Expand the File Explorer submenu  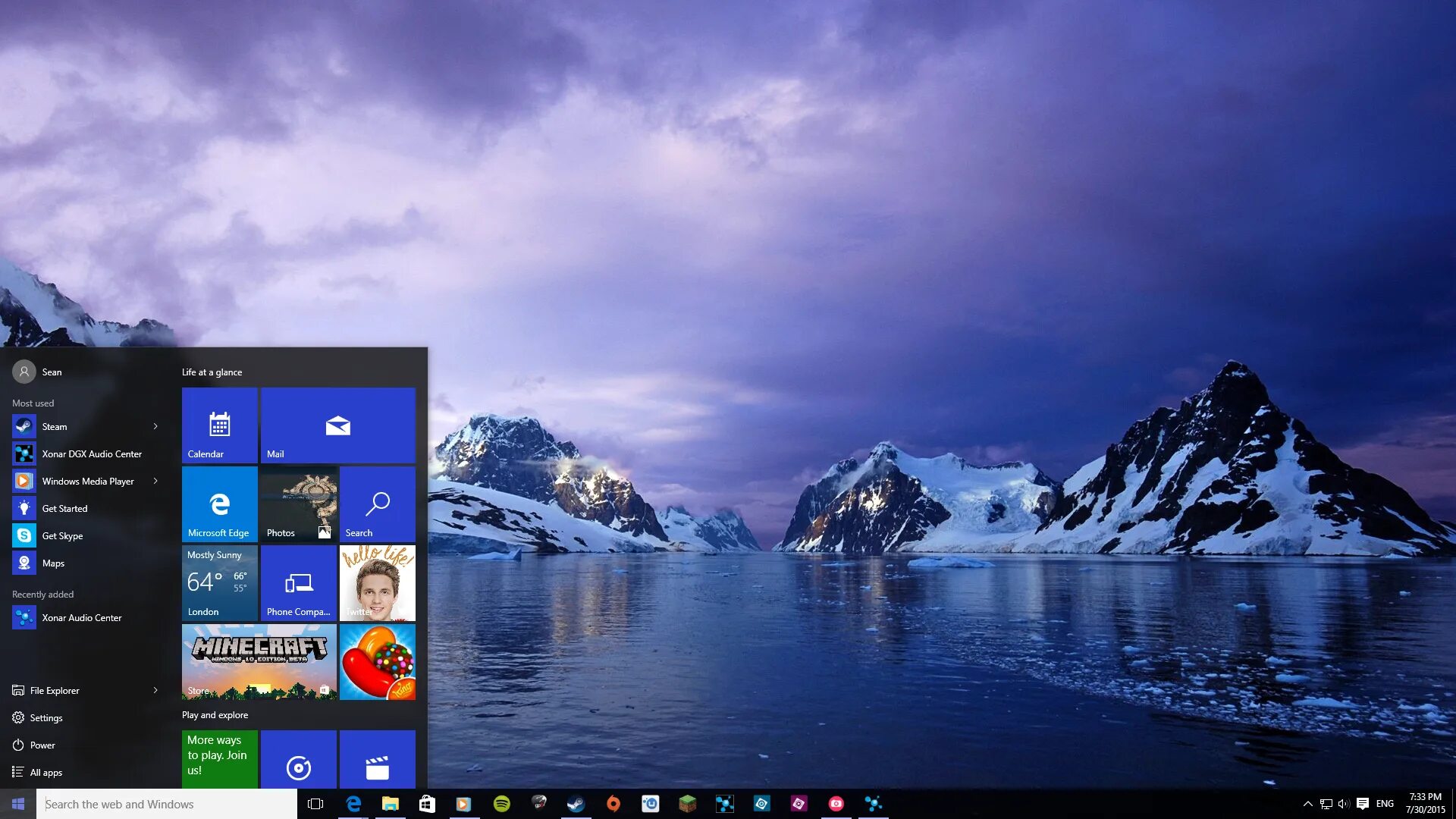click(x=156, y=690)
